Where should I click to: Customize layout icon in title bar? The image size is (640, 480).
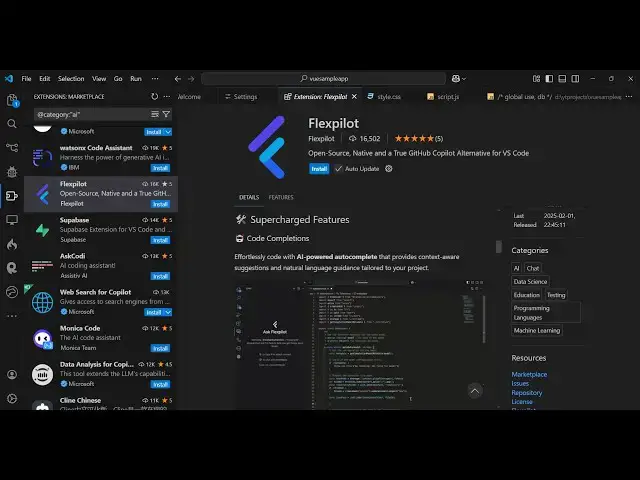(x=536, y=78)
